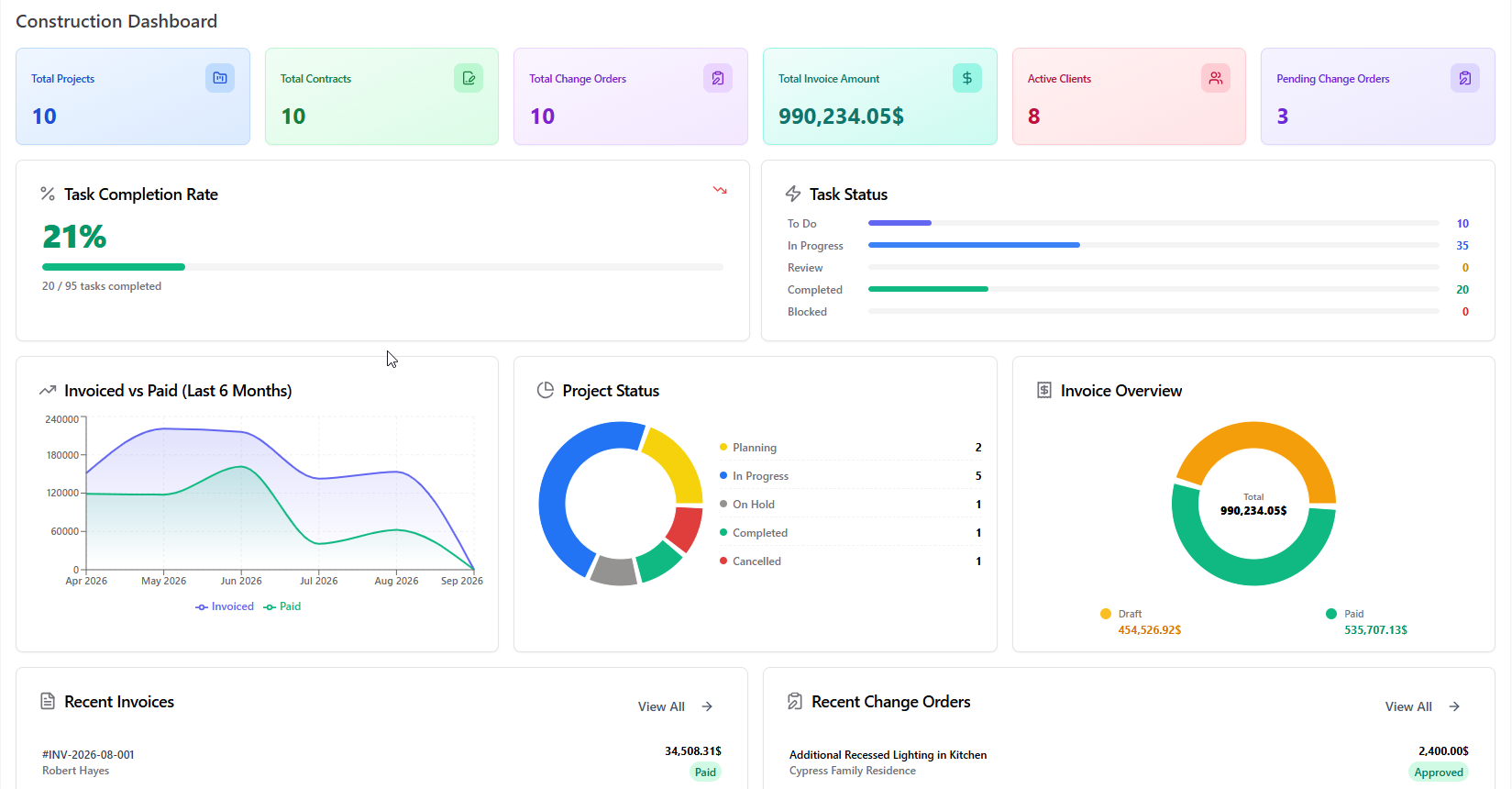
Task: Click the task completion progress bar
Action: point(382,267)
